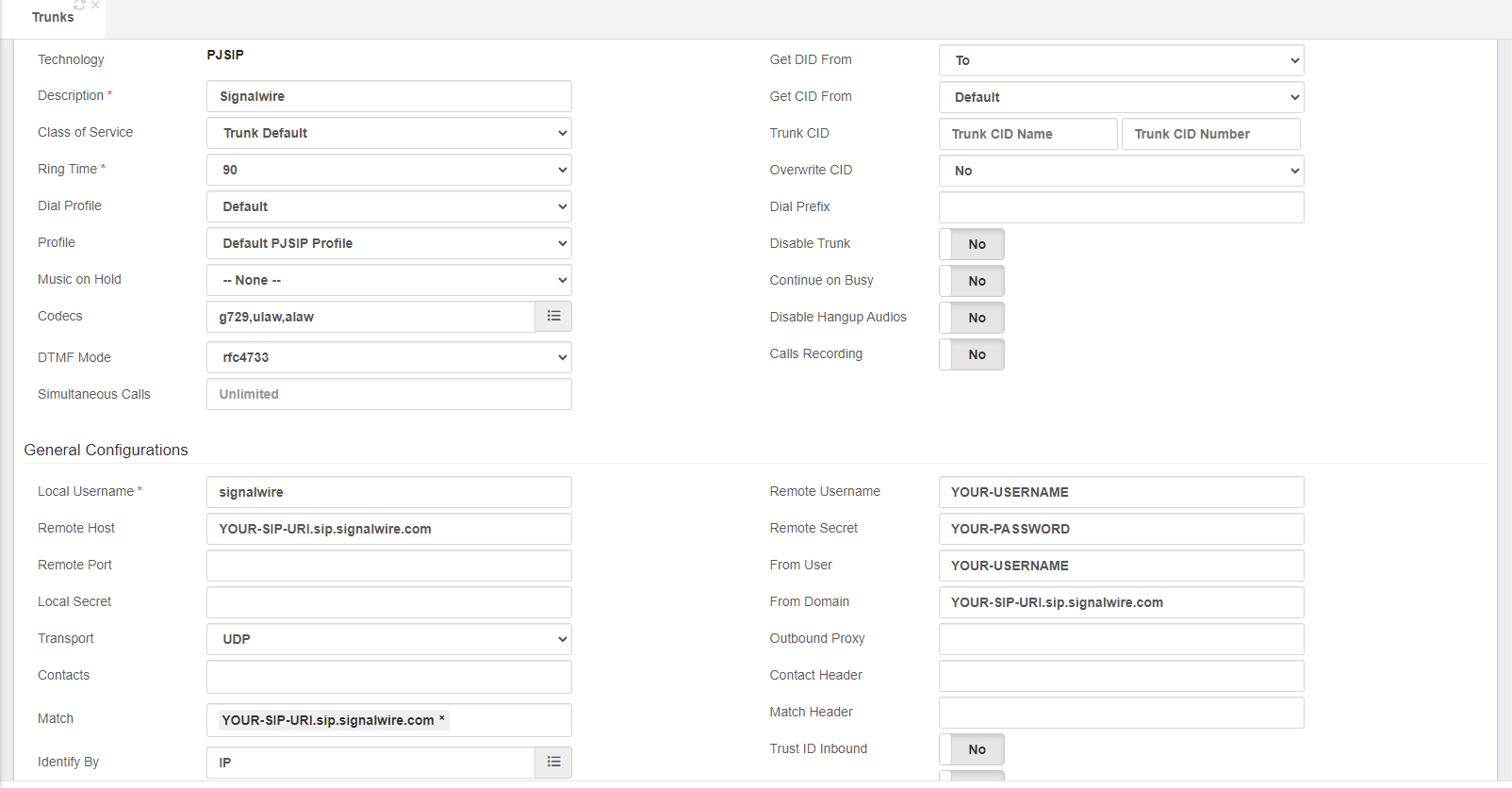The width and height of the screenshot is (1512, 788).
Task: Toggle the Trust ID Inbound switch
Action: click(x=972, y=749)
